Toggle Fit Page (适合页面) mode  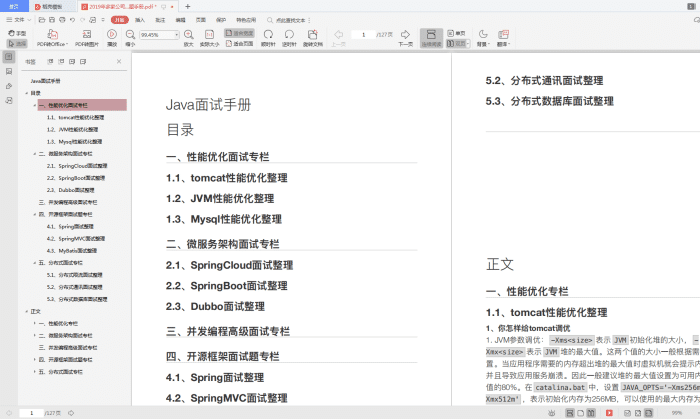click(239, 43)
